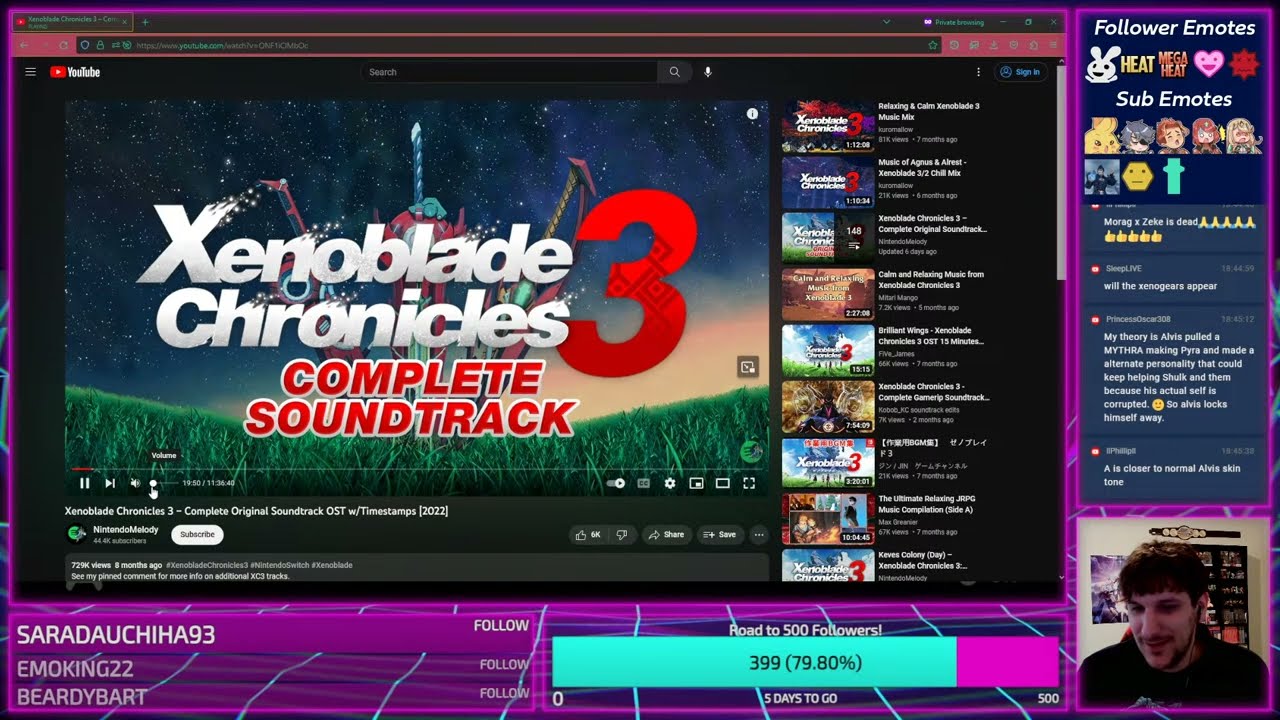Pause the video
The height and width of the screenshot is (720, 1280).
tap(84, 483)
